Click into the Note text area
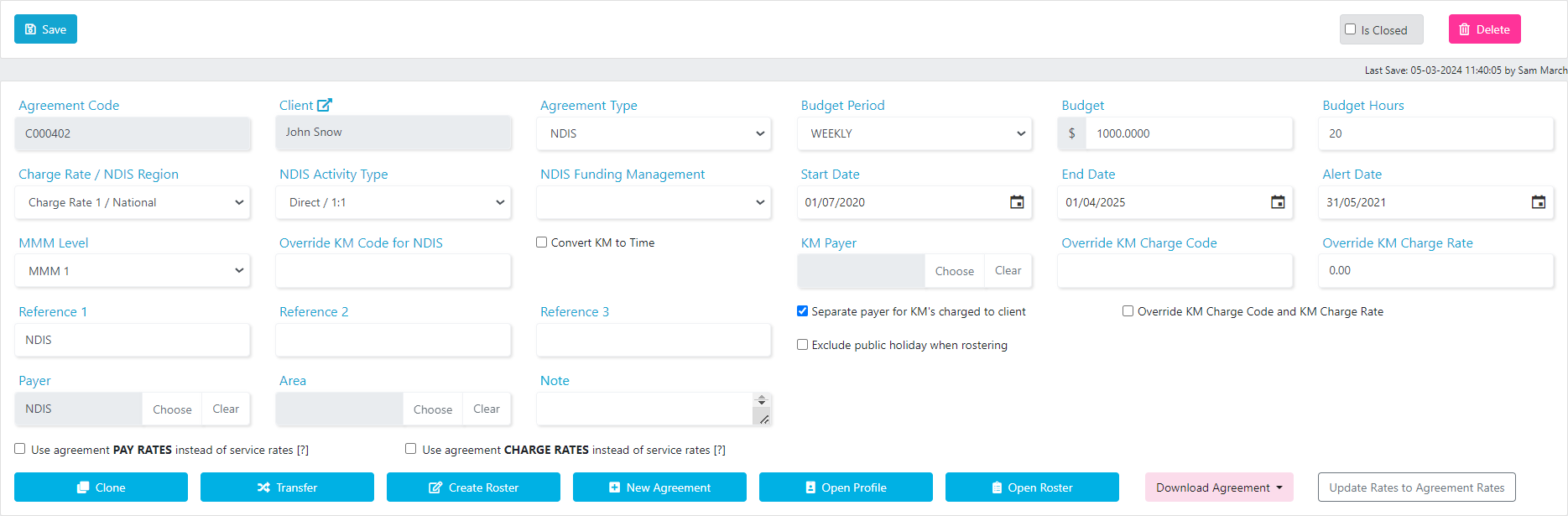Viewport: 1568px width, 516px height. (x=645, y=409)
